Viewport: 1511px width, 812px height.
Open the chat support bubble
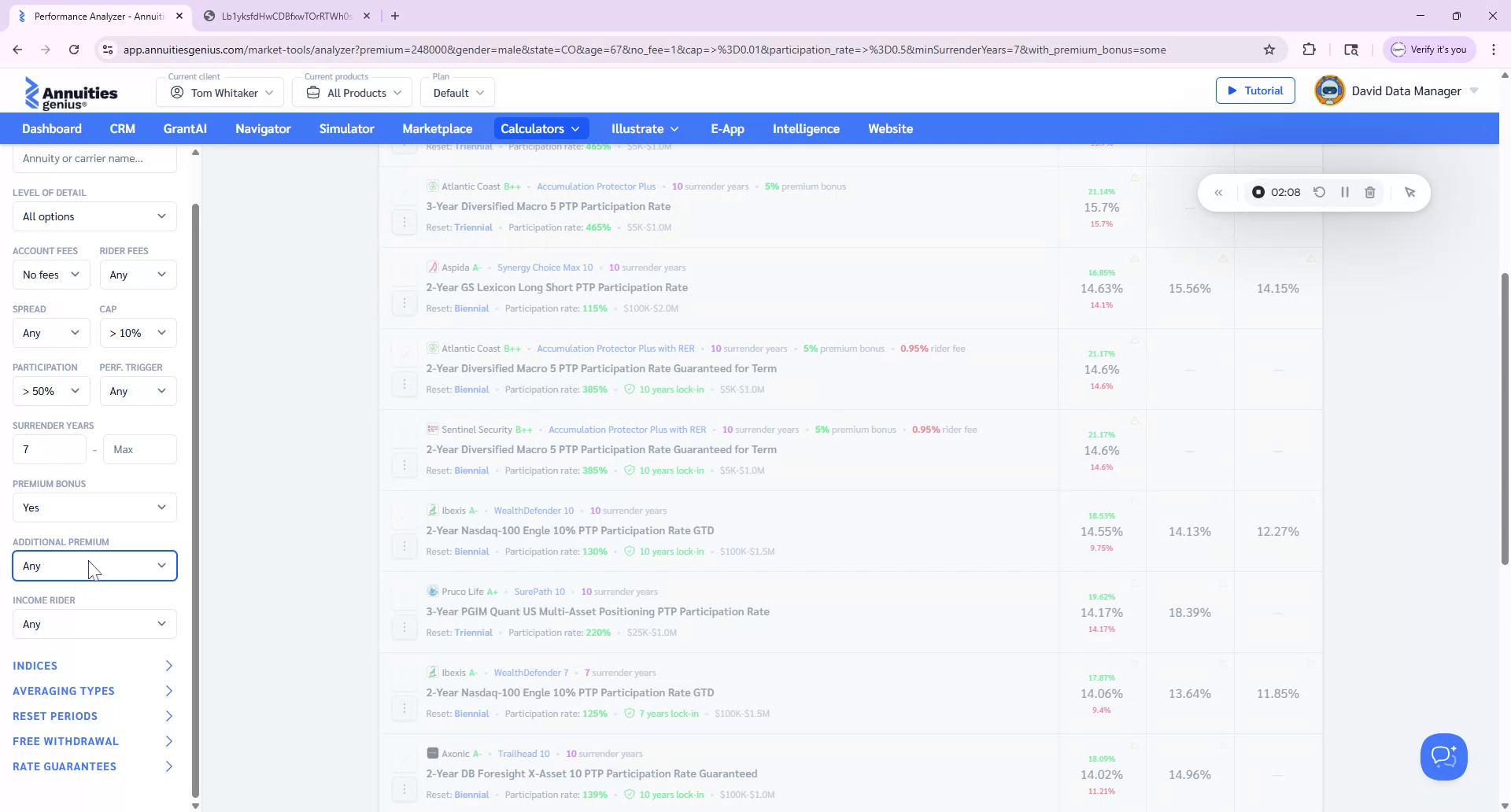pyautogui.click(x=1443, y=756)
